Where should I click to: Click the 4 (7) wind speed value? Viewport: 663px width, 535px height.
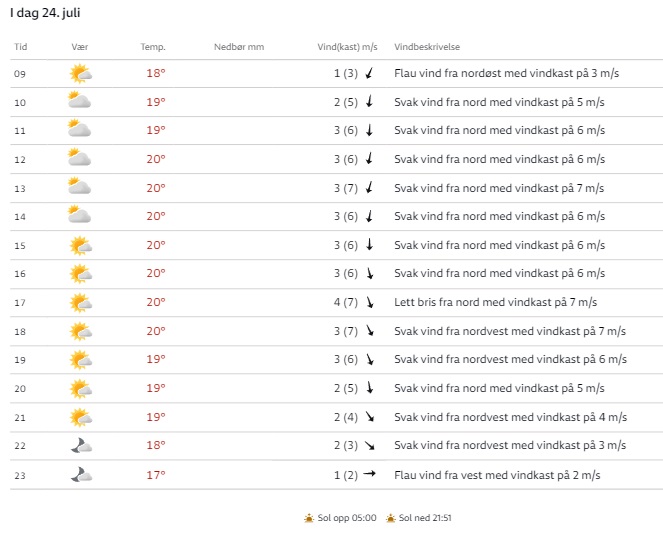pyautogui.click(x=346, y=303)
